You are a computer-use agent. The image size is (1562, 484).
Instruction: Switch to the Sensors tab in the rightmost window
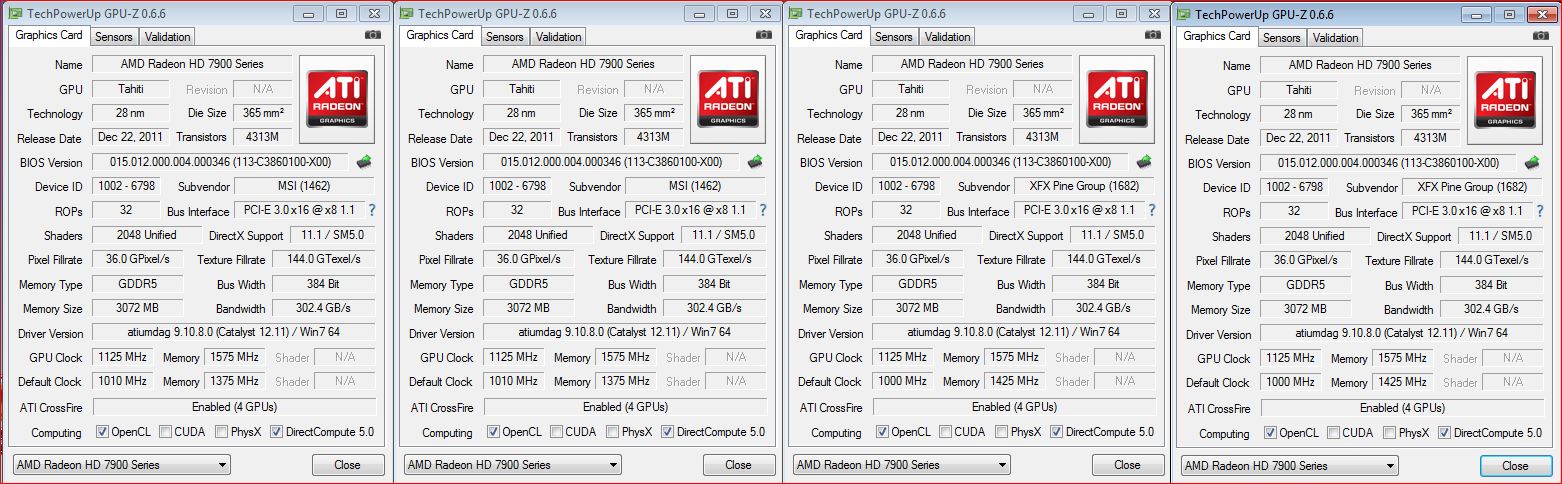pos(1281,38)
